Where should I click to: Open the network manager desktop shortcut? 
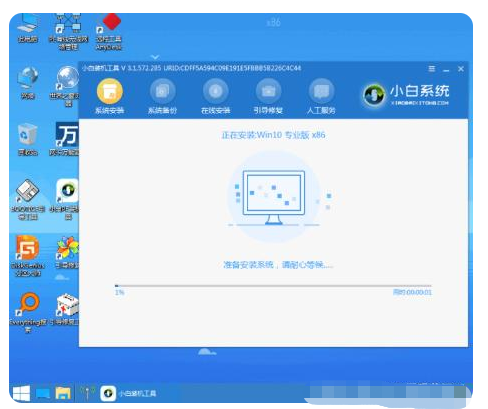tap(68, 32)
